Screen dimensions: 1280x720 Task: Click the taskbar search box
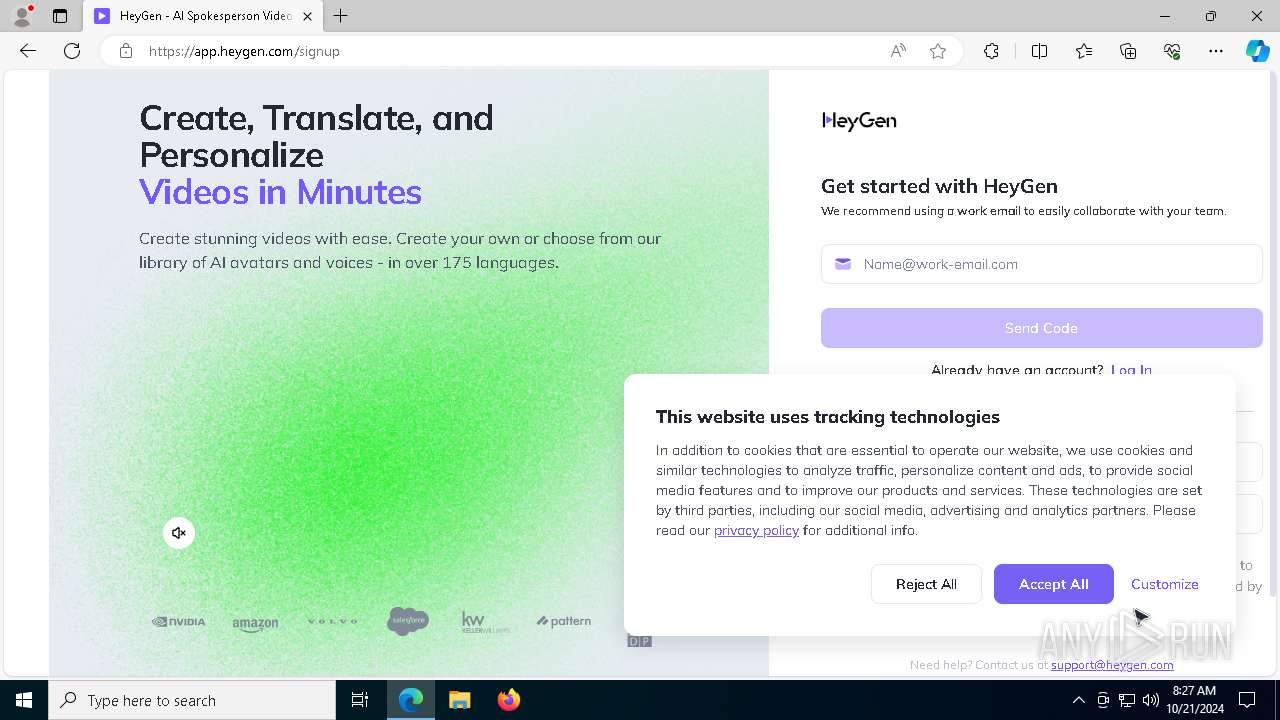click(x=192, y=700)
